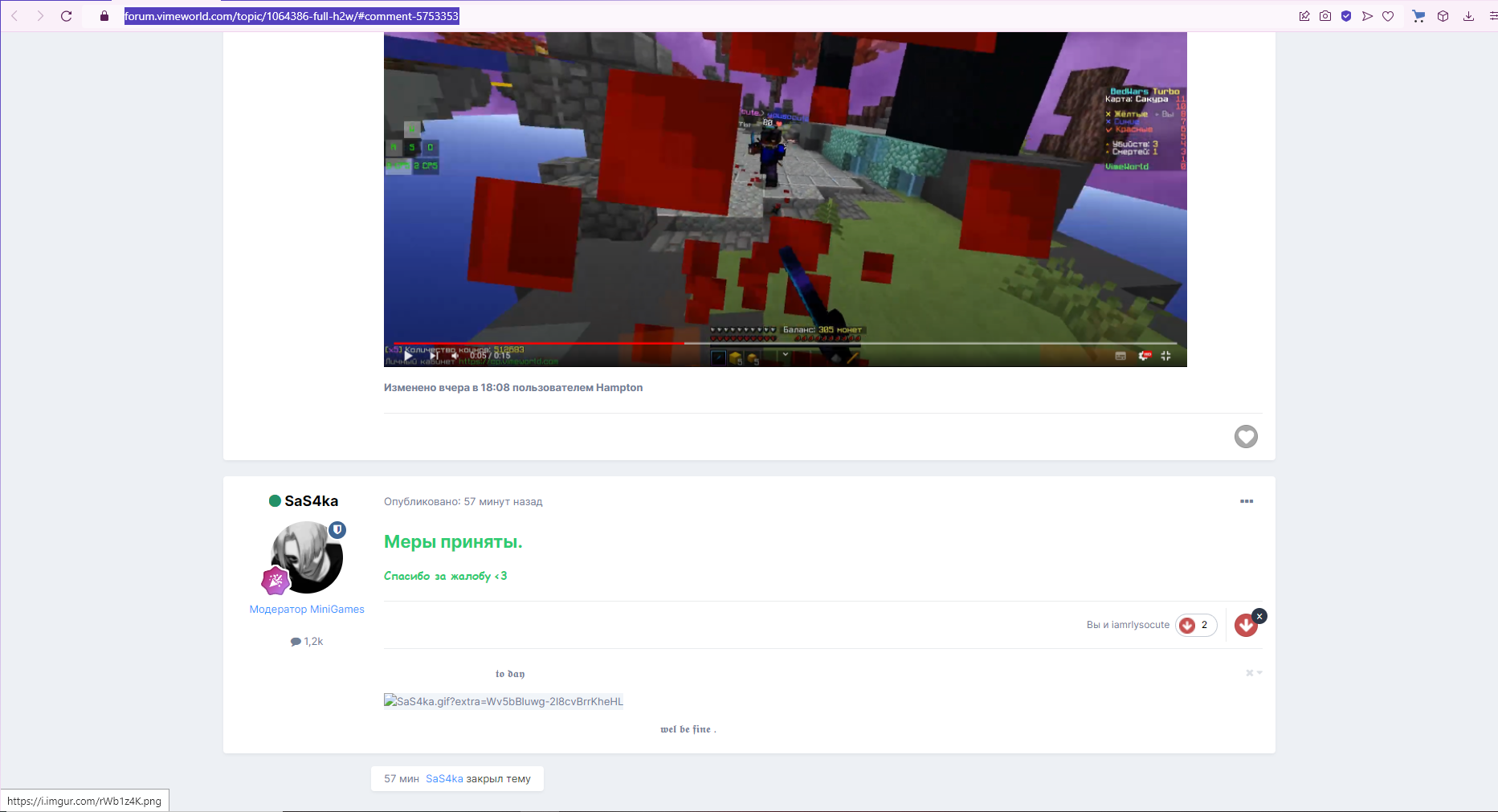Open SaS4ka's user profile name
This screenshot has width=1498, height=812.
[x=311, y=501]
